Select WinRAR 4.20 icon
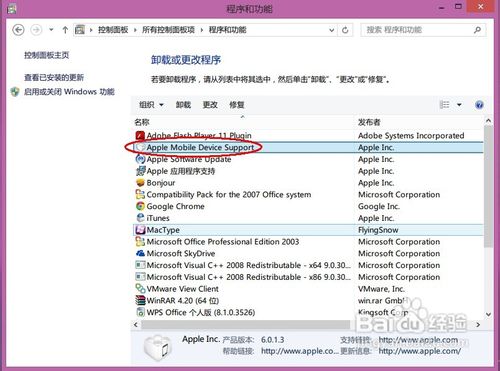The image size is (500, 371). (x=140, y=301)
